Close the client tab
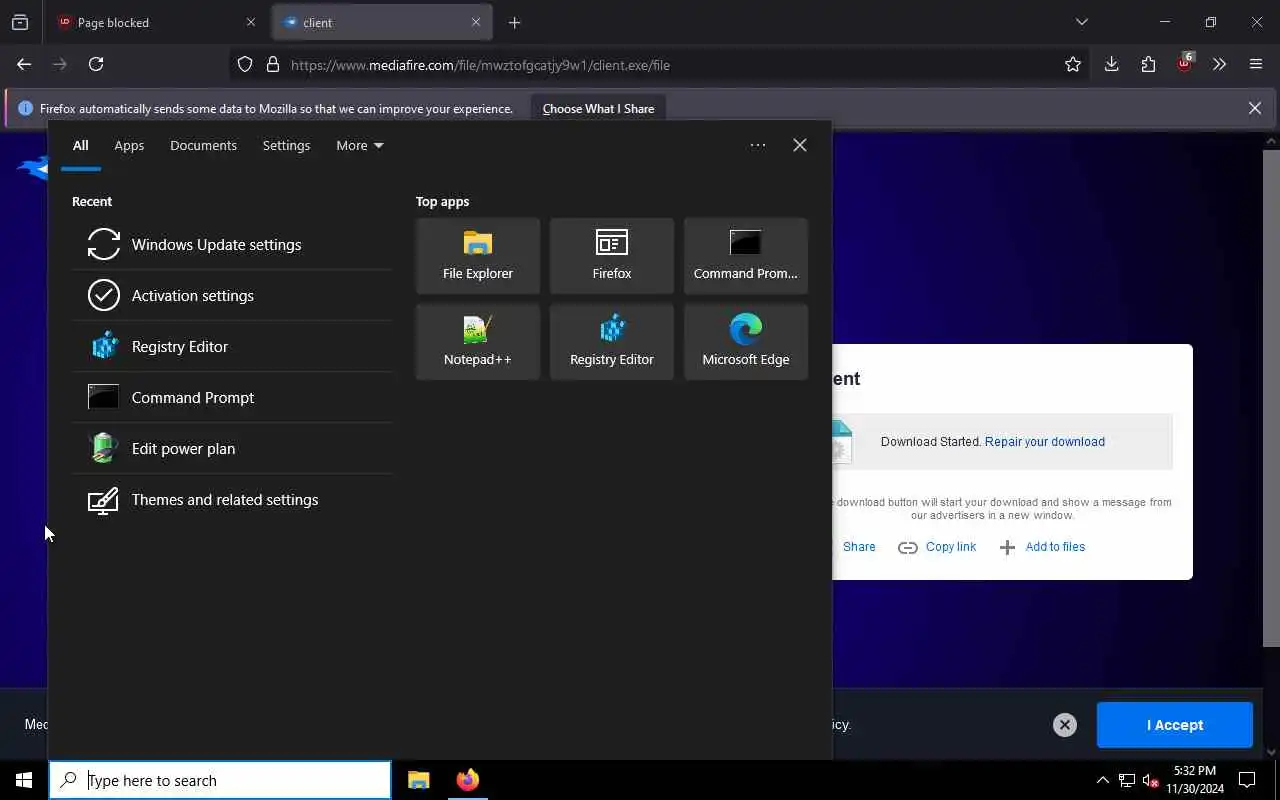 (x=476, y=22)
